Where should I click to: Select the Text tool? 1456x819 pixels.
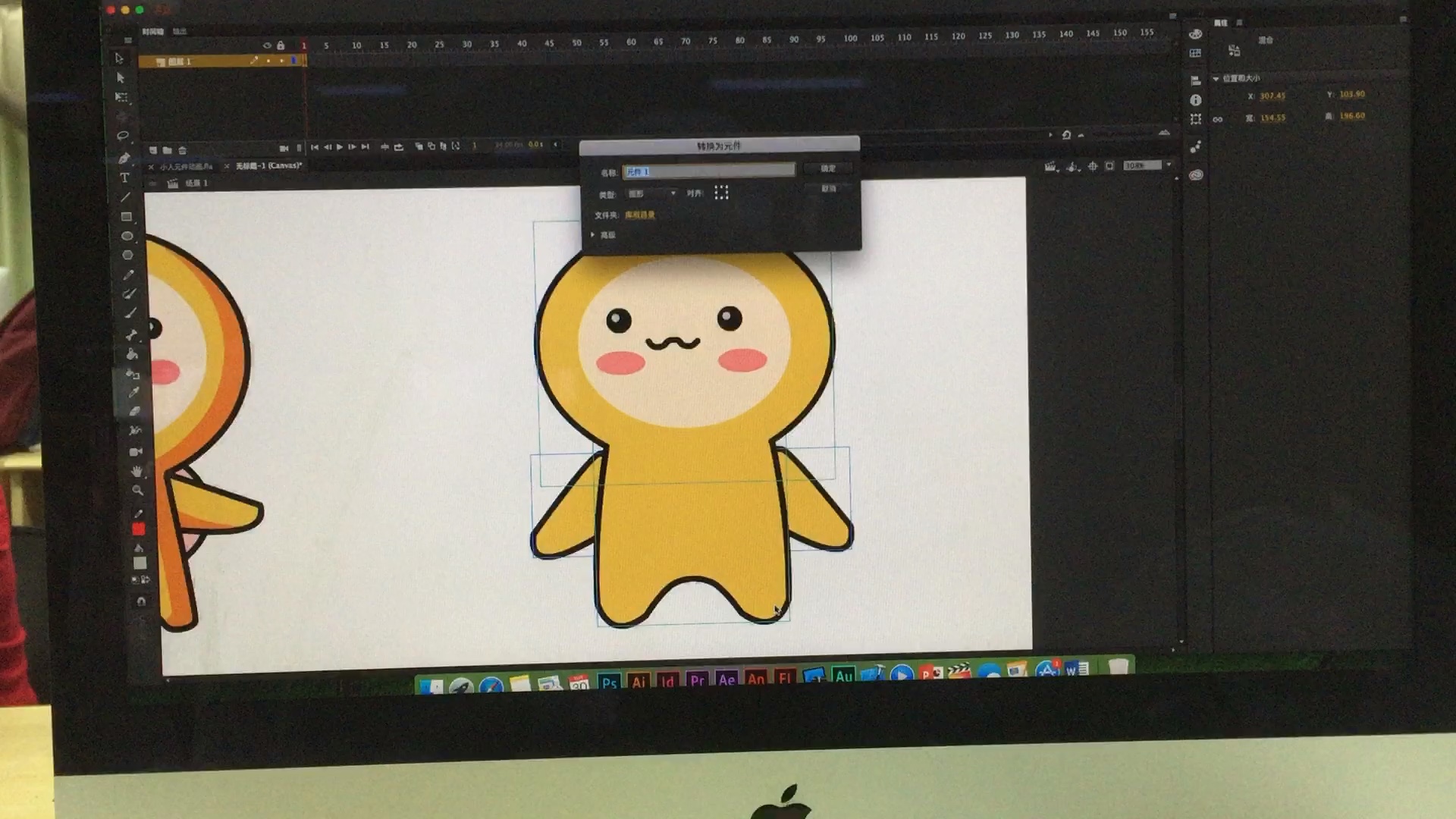click(x=124, y=177)
